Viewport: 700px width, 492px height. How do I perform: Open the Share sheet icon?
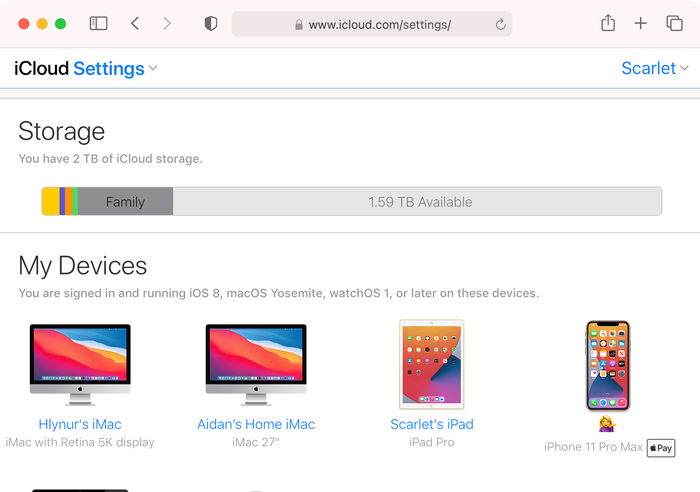(x=608, y=23)
